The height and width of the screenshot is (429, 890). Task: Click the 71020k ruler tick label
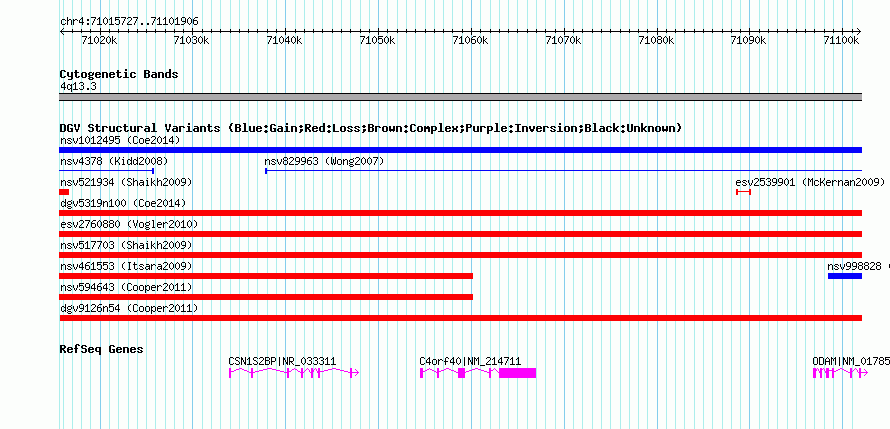click(99, 41)
